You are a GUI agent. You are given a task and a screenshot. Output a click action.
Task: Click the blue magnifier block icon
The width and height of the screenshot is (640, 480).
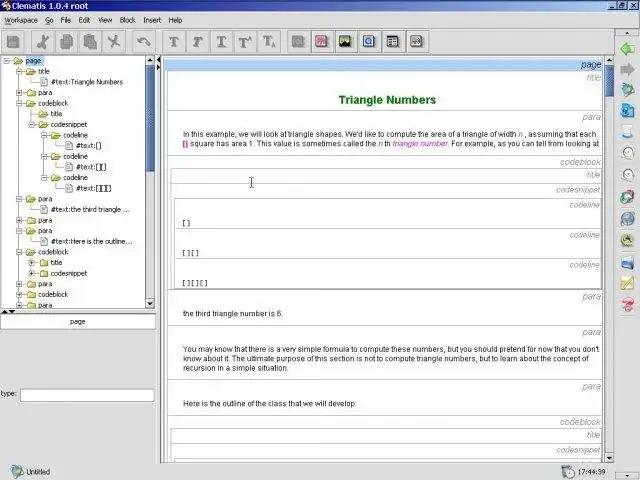click(x=369, y=42)
